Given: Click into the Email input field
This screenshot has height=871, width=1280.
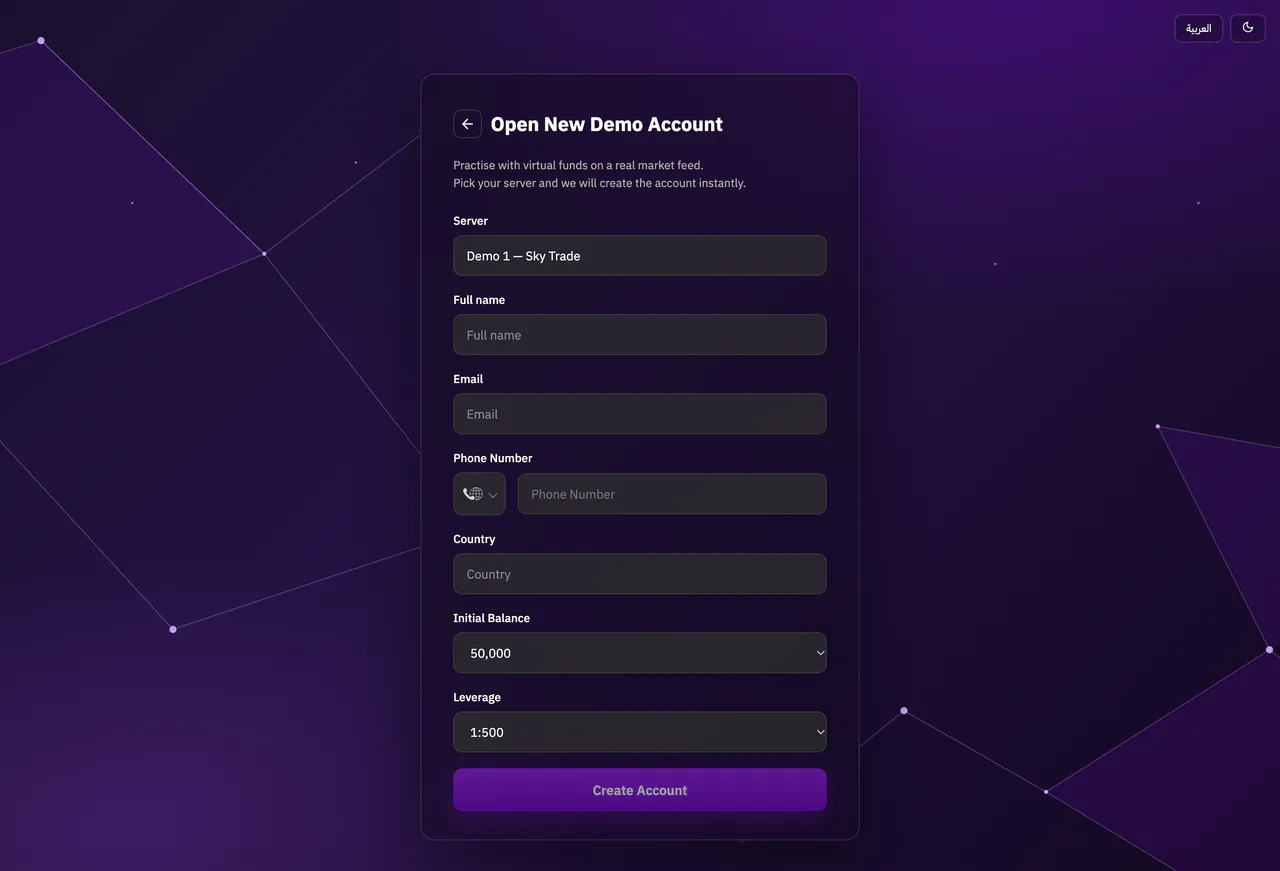Looking at the screenshot, I should (640, 414).
